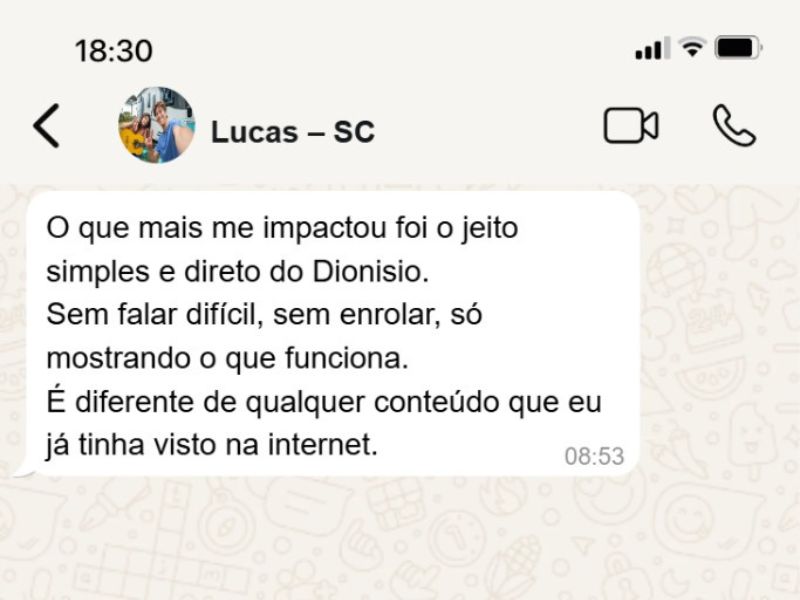The height and width of the screenshot is (600, 800).
Task: Tap the line starting 'O que mais me impactou'
Action: coord(282,228)
